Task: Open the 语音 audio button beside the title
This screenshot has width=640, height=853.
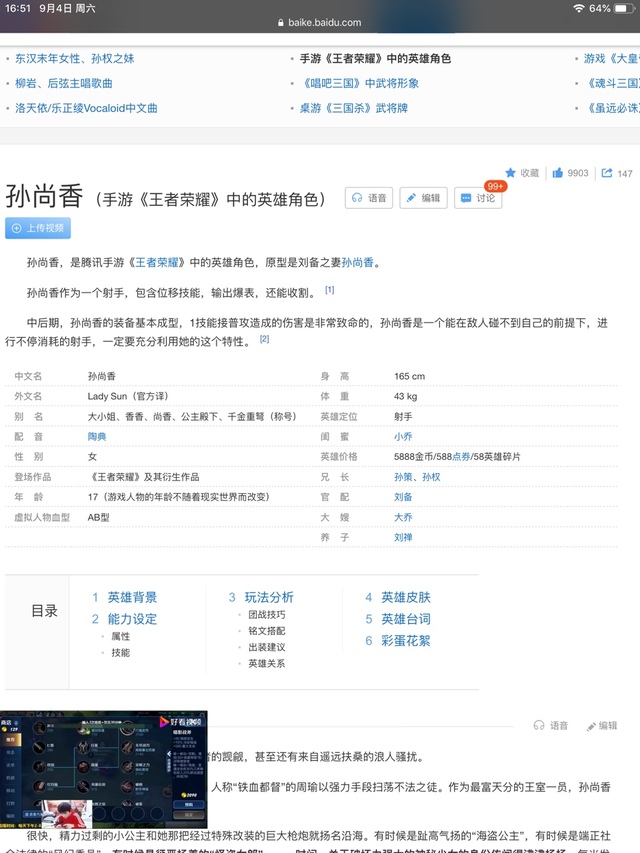Action: (368, 197)
